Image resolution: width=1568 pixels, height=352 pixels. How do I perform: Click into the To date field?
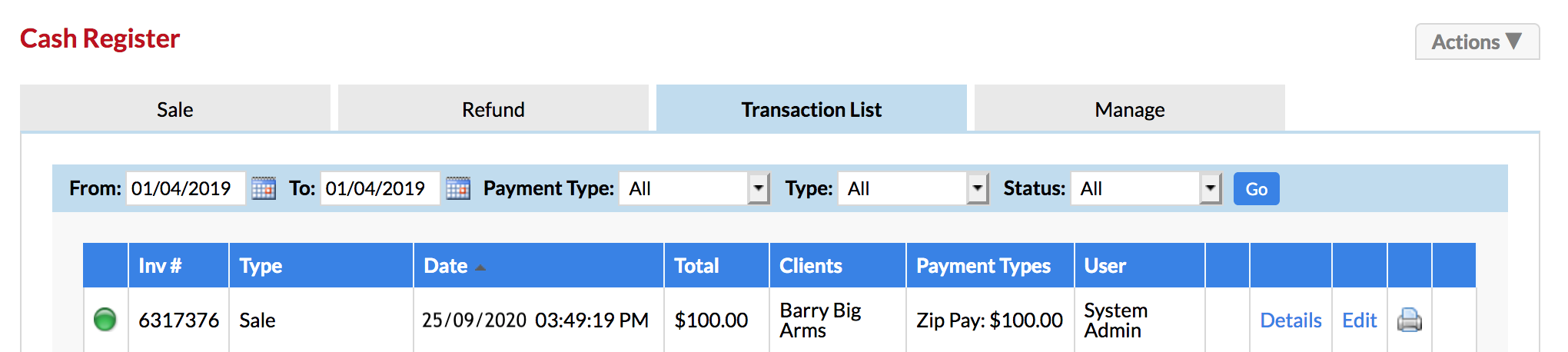pyautogui.click(x=380, y=188)
